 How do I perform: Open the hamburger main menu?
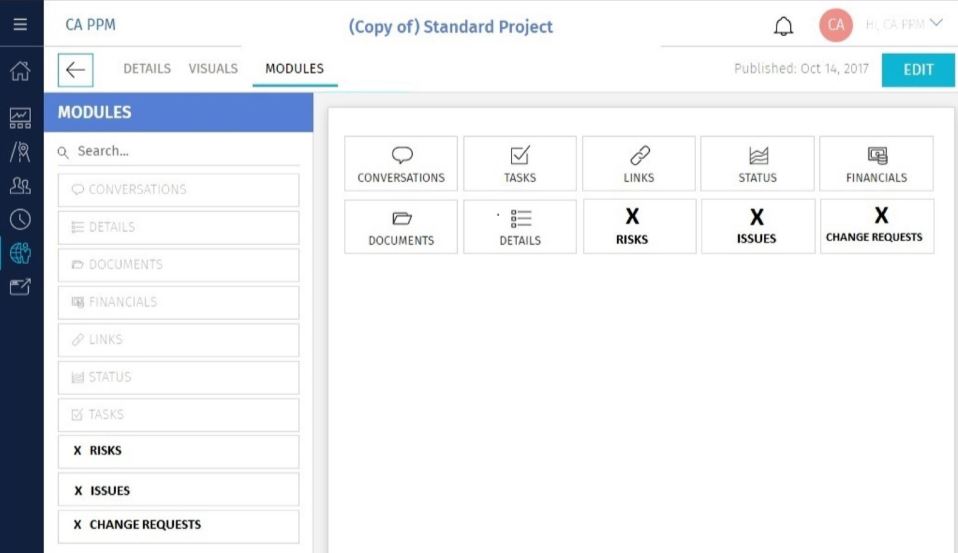[20, 24]
